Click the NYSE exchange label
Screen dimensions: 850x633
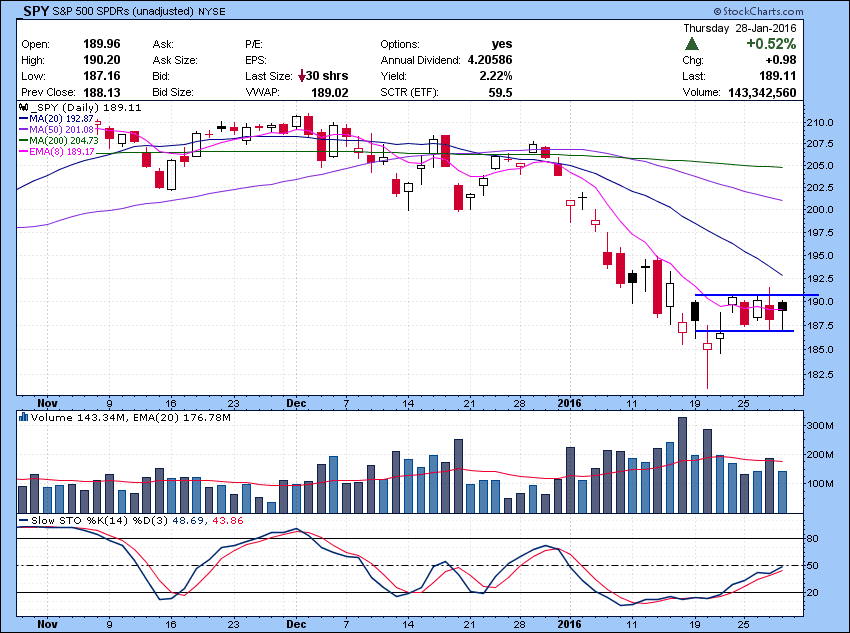click(211, 11)
